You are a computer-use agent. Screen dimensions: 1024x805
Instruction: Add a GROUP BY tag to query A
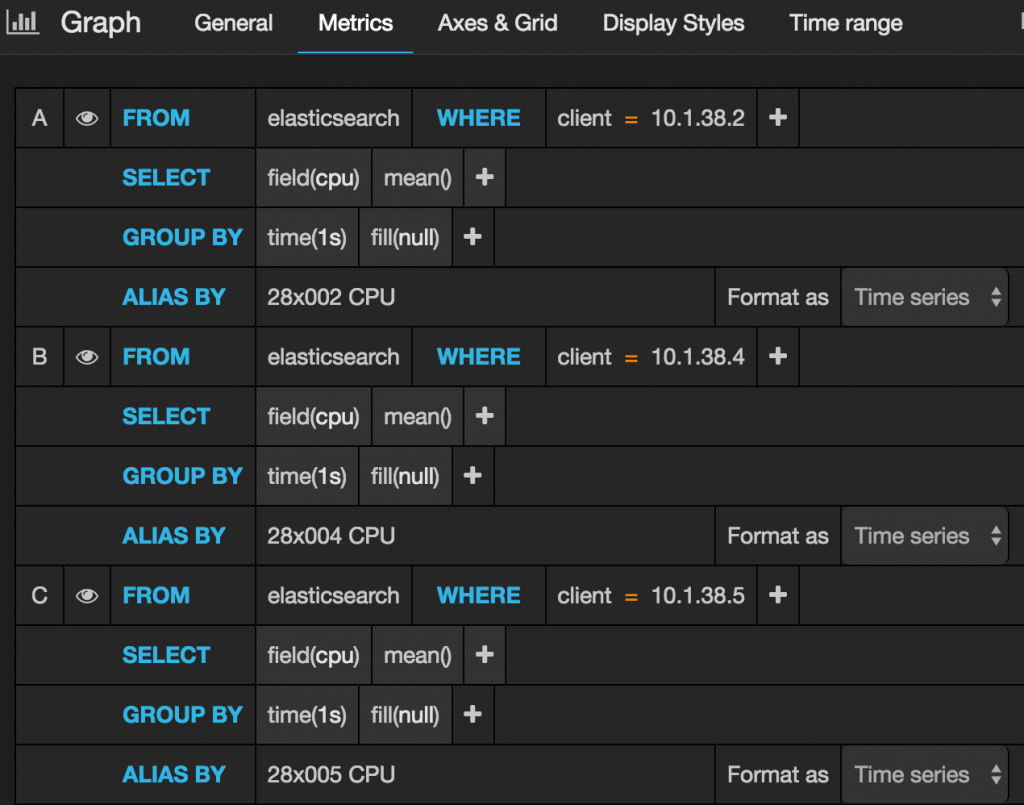tap(472, 237)
